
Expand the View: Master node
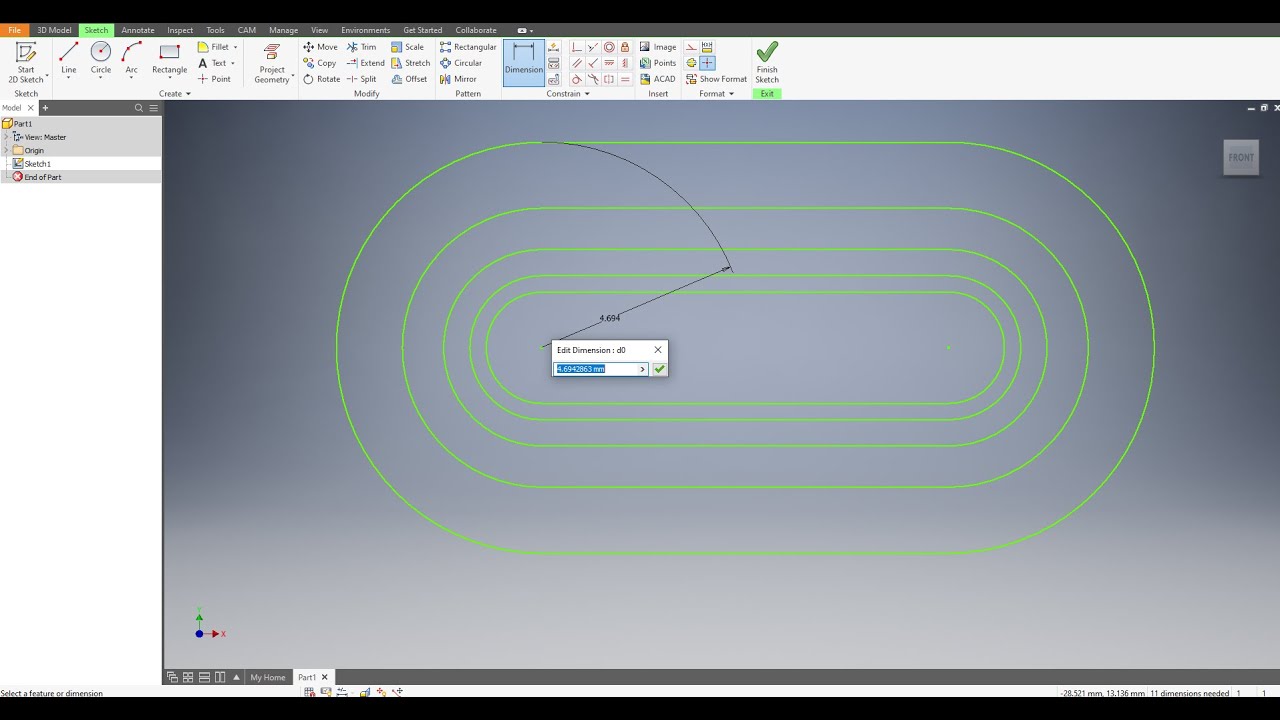(6, 137)
